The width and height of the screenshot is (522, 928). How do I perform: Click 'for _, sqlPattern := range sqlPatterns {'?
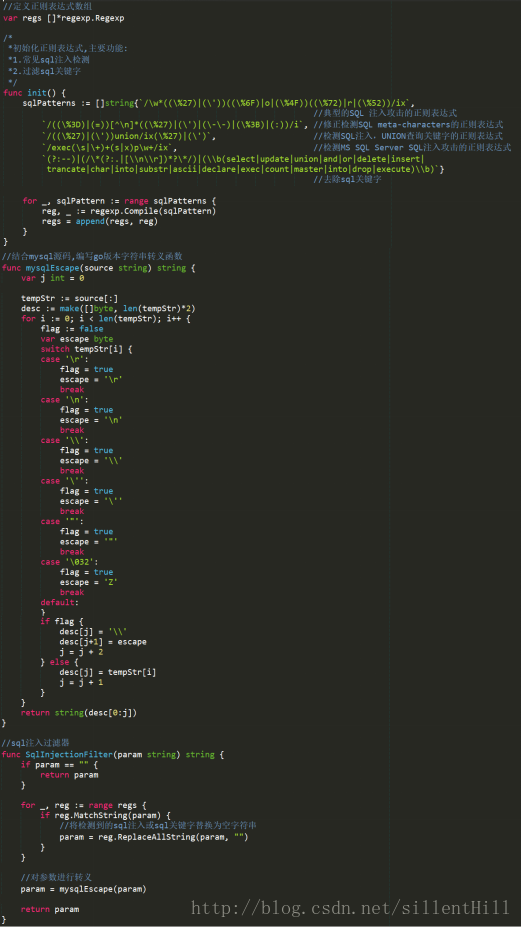[120, 201]
